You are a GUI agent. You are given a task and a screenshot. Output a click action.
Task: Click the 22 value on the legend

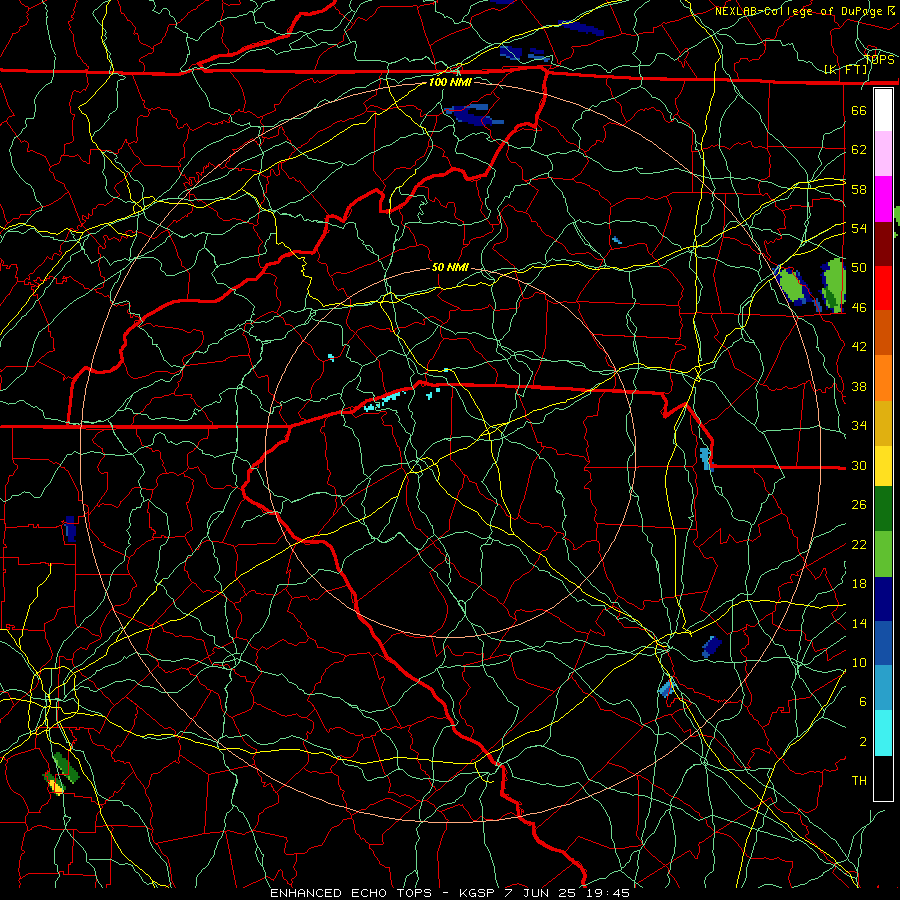[859, 544]
